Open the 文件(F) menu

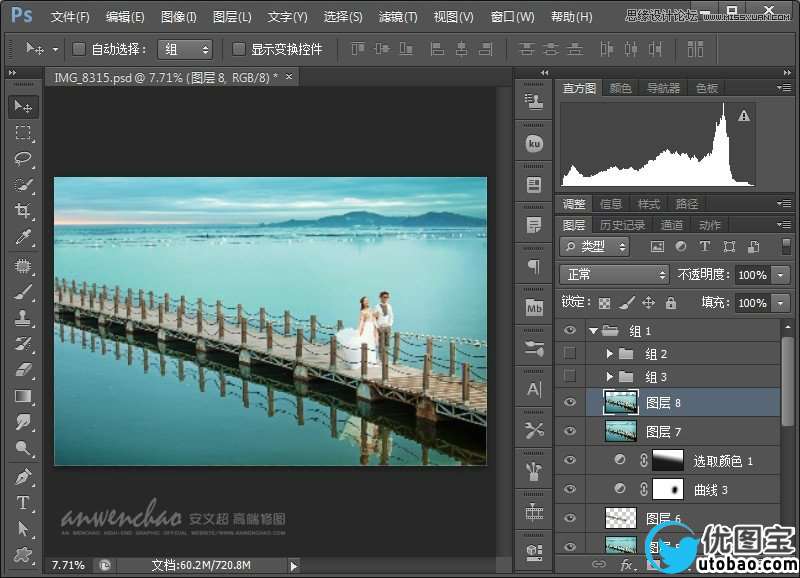(x=70, y=17)
